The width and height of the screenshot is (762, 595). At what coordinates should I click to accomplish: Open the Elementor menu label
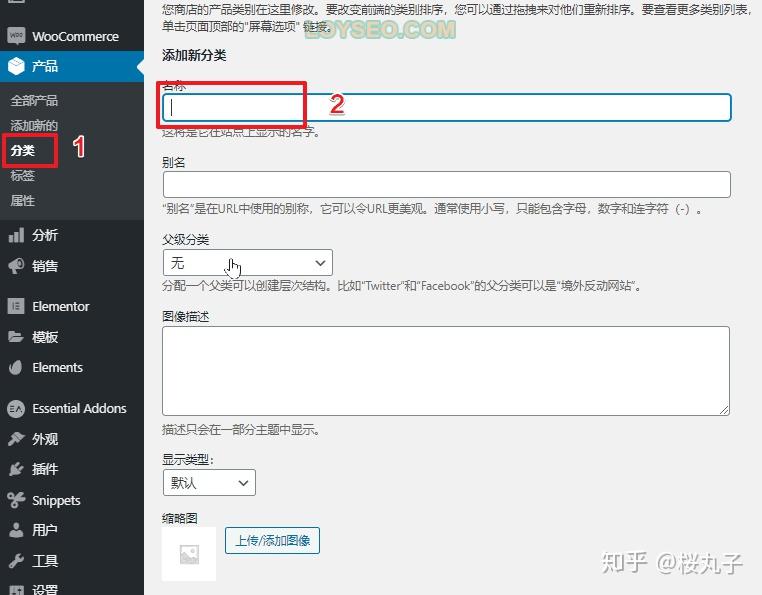(x=61, y=307)
